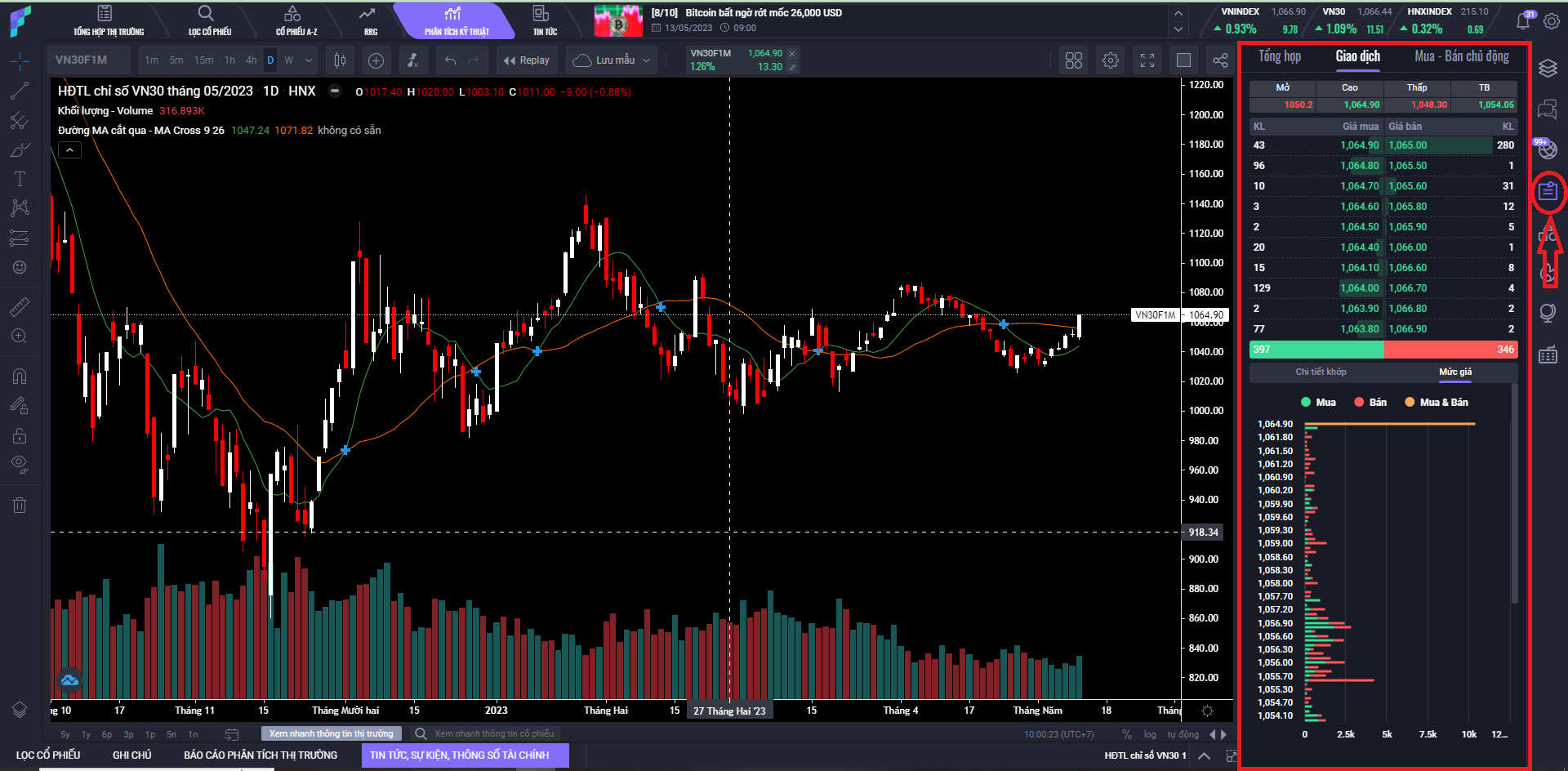The width and height of the screenshot is (1568, 771).
Task: Expand the timeframe interval dropdown arrow
Action: [309, 60]
